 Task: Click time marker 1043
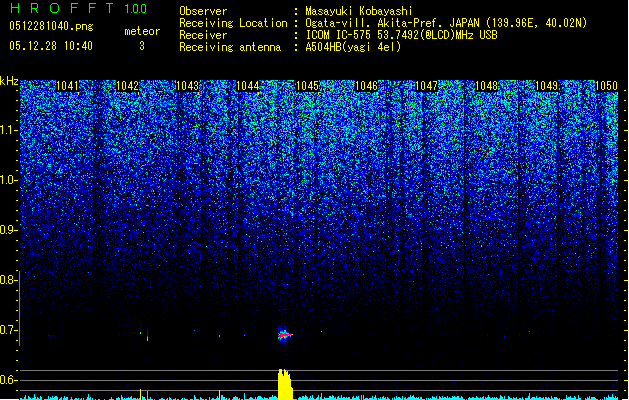tap(188, 86)
